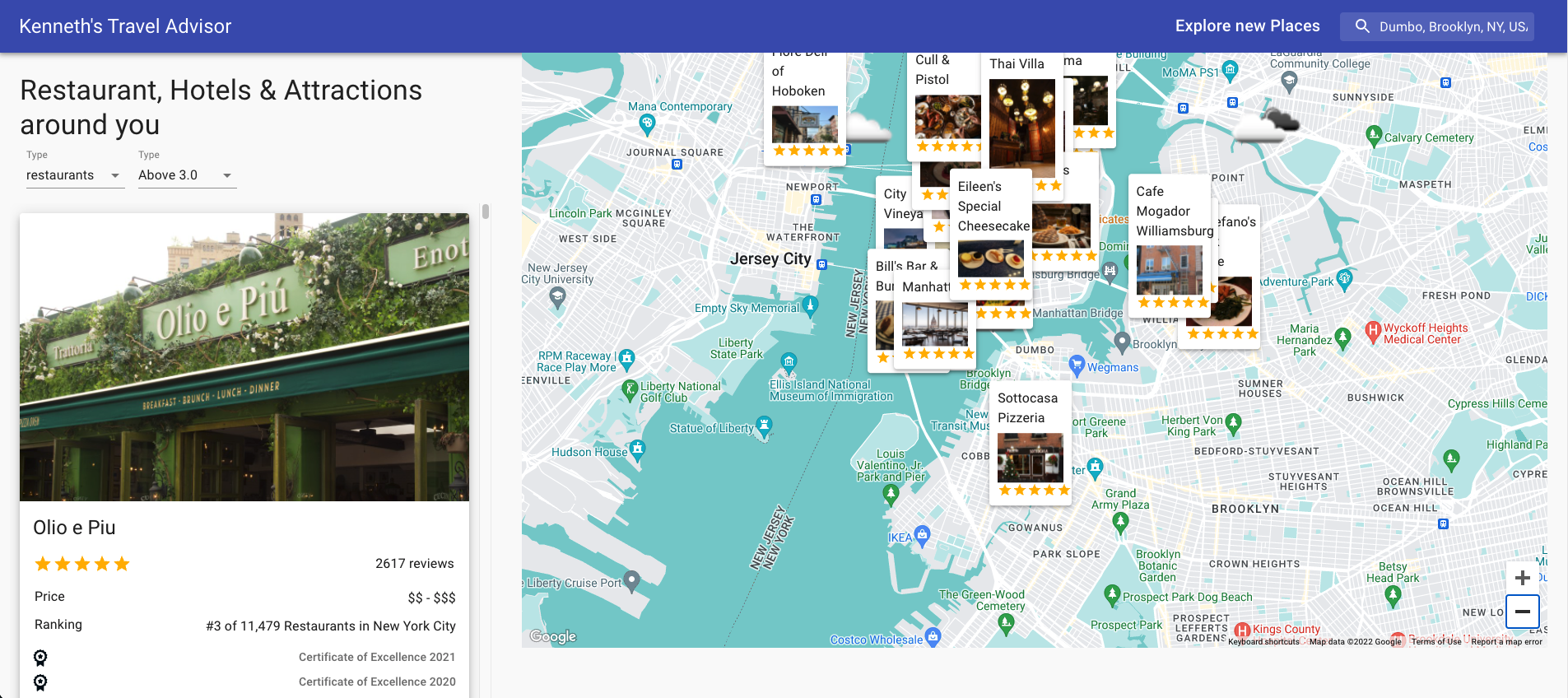This screenshot has width=1568, height=698.
Task: Select the Eileen's Special Cheesecake map card
Action: point(991,234)
